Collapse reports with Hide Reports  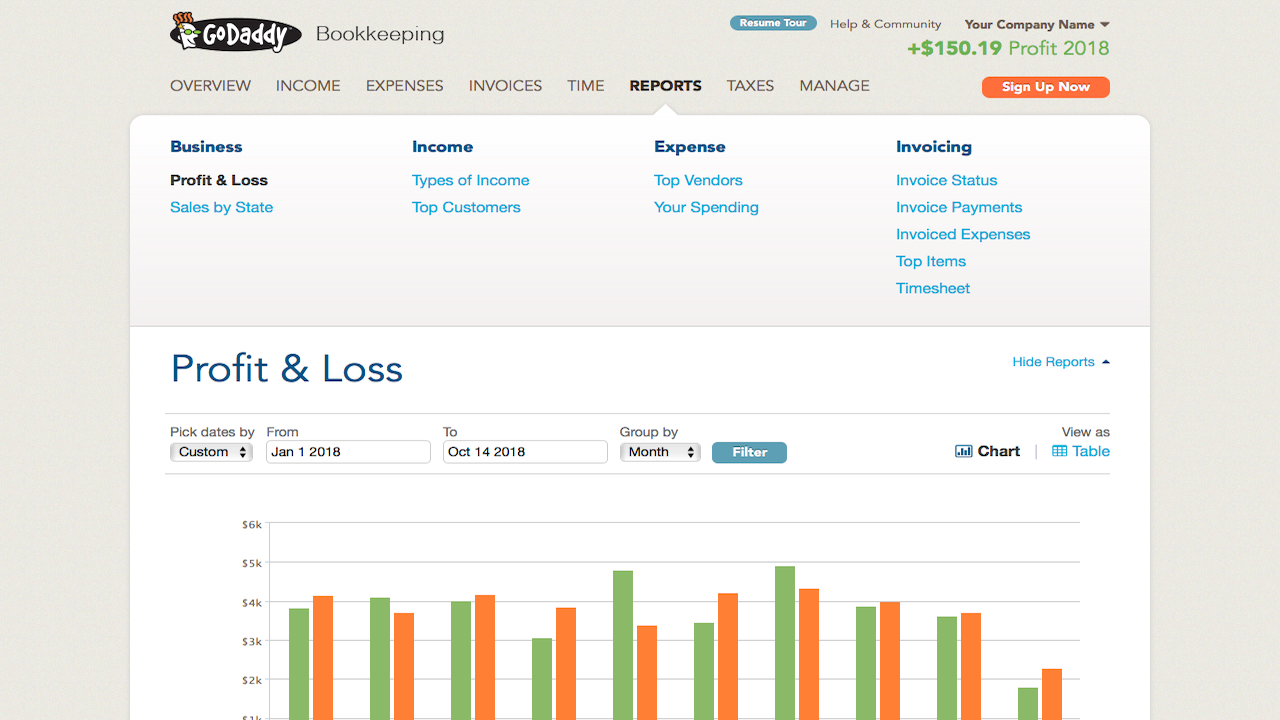coord(1061,362)
